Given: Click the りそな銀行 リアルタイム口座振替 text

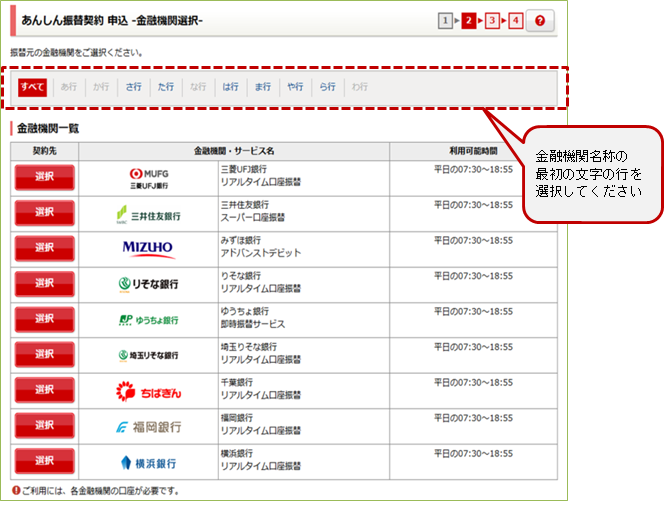Looking at the screenshot, I should pos(261,282).
